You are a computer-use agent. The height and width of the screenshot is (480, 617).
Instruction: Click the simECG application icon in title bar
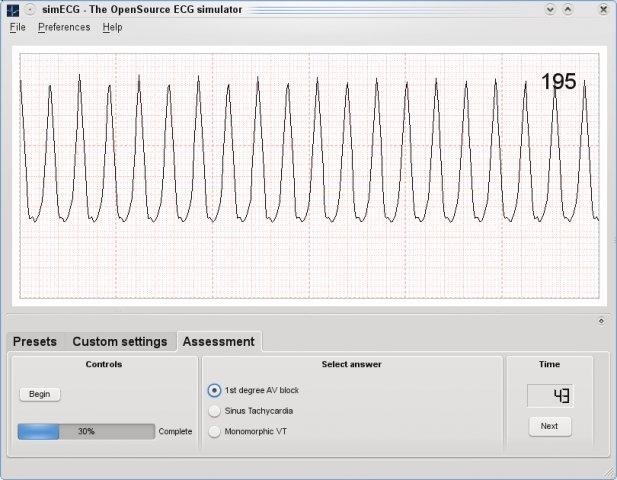[13, 10]
